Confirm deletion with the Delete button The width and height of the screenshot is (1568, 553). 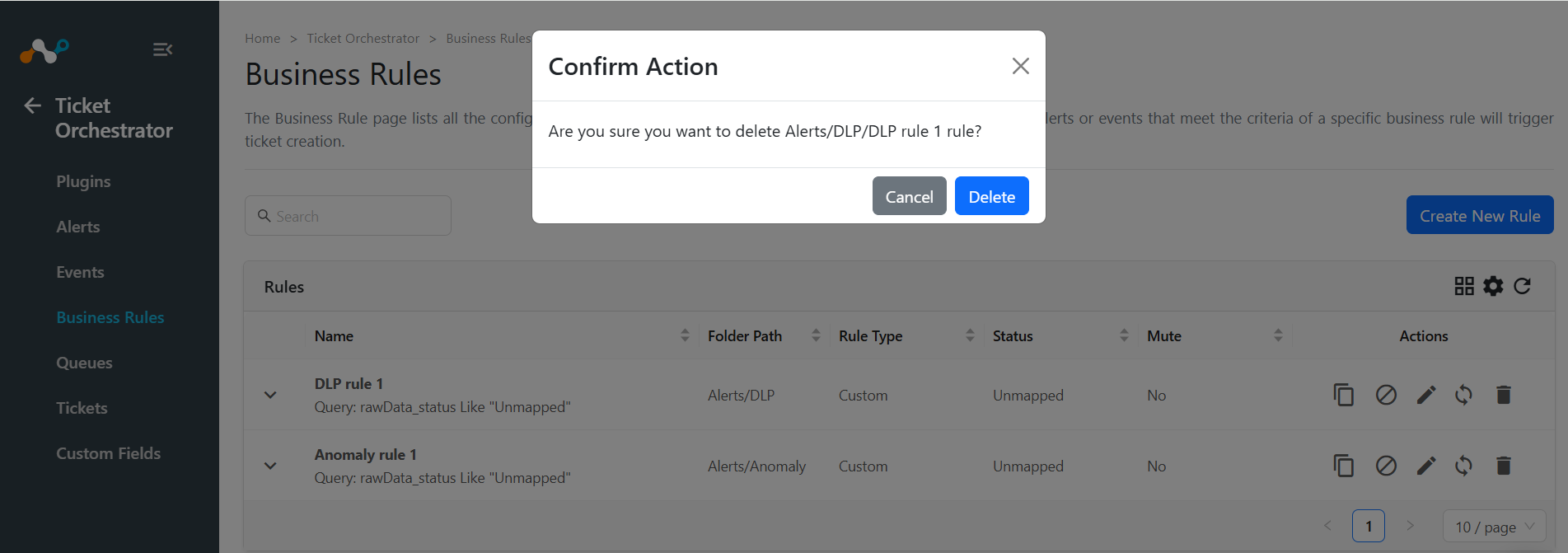991,196
